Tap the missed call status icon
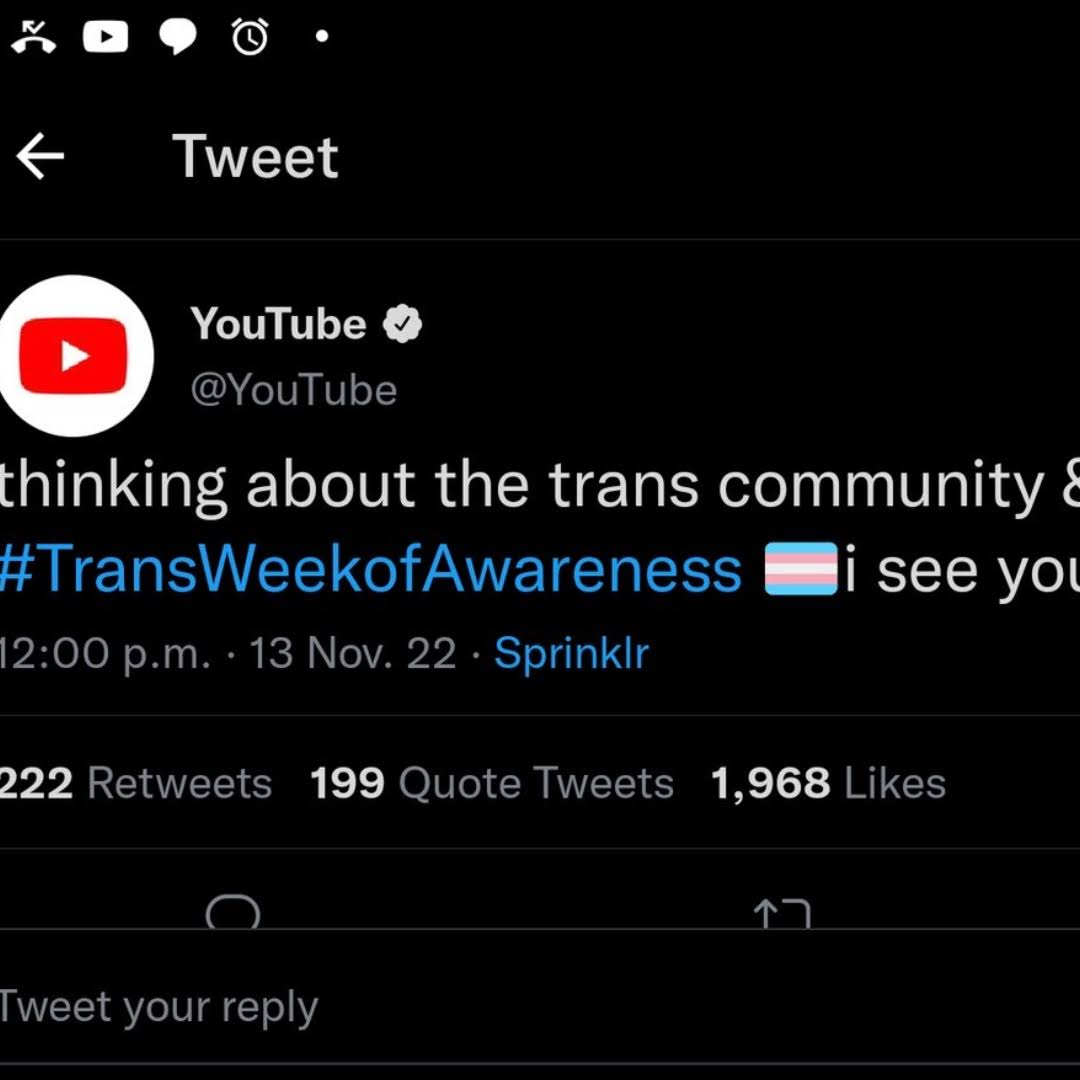Image resolution: width=1080 pixels, height=1080 pixels. click(33, 37)
